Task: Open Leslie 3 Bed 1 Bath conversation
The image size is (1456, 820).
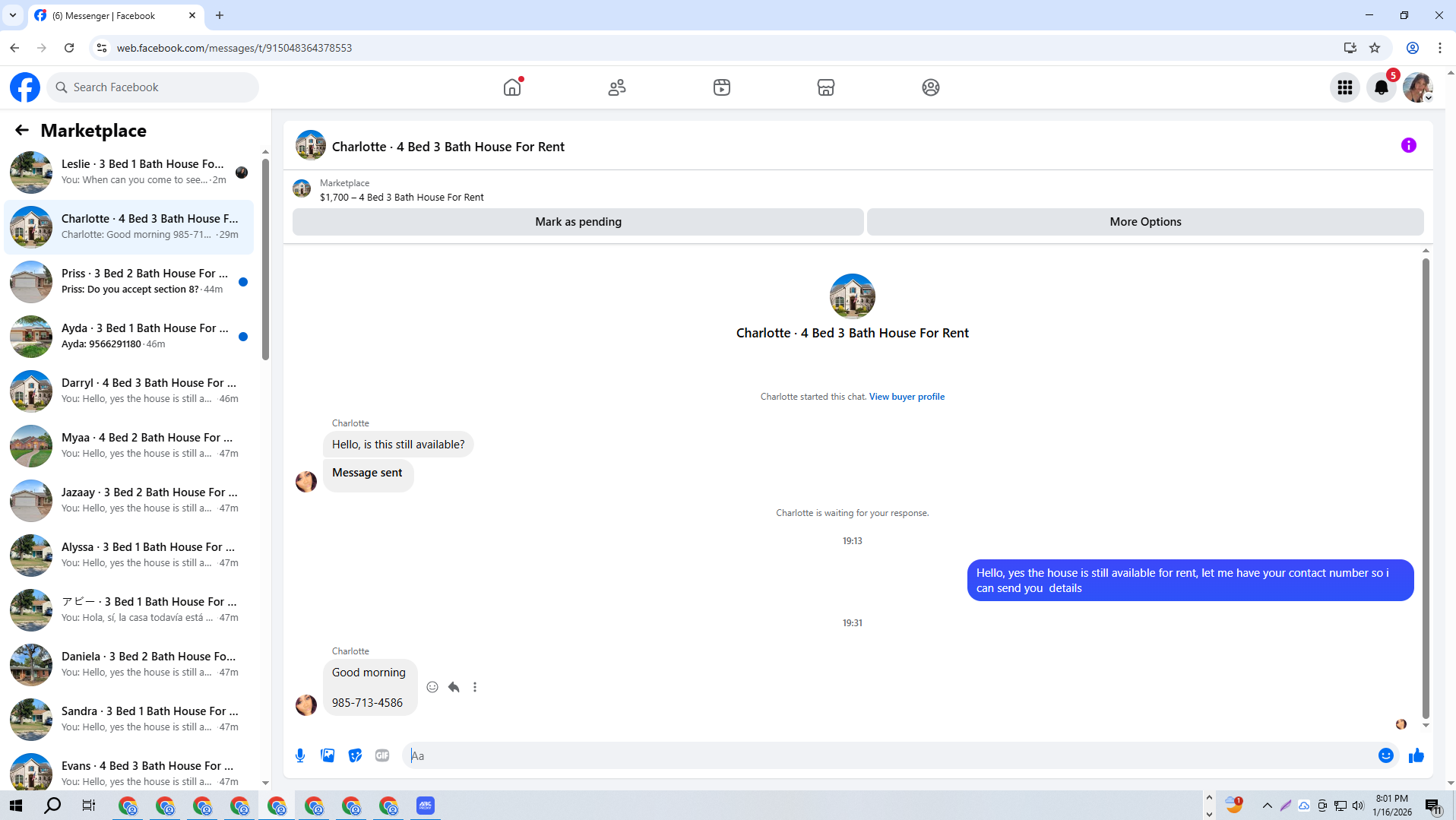Action: [129, 172]
